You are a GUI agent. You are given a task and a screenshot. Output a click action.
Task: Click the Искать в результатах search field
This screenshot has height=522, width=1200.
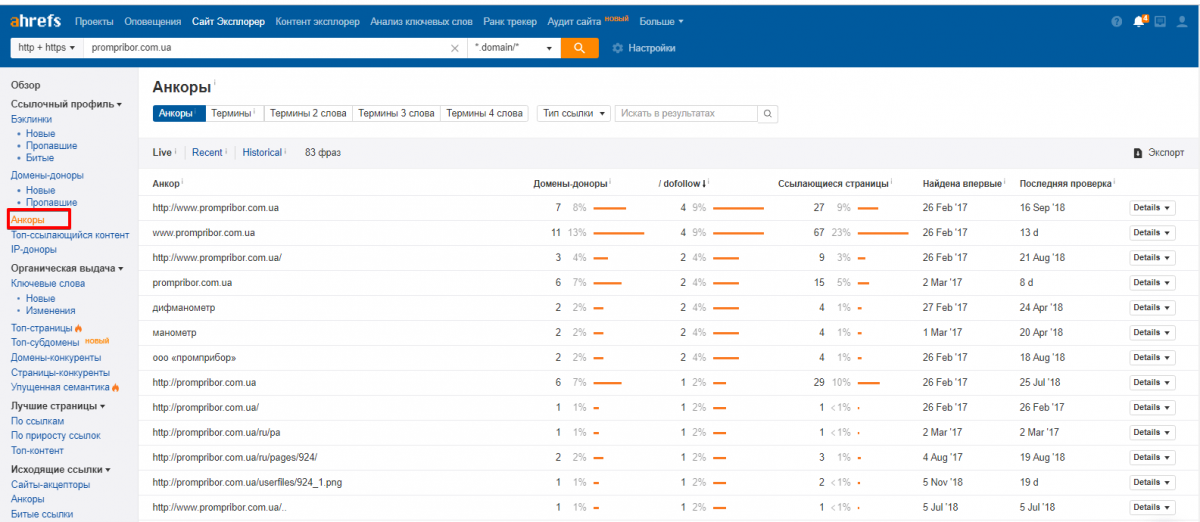[x=686, y=114]
